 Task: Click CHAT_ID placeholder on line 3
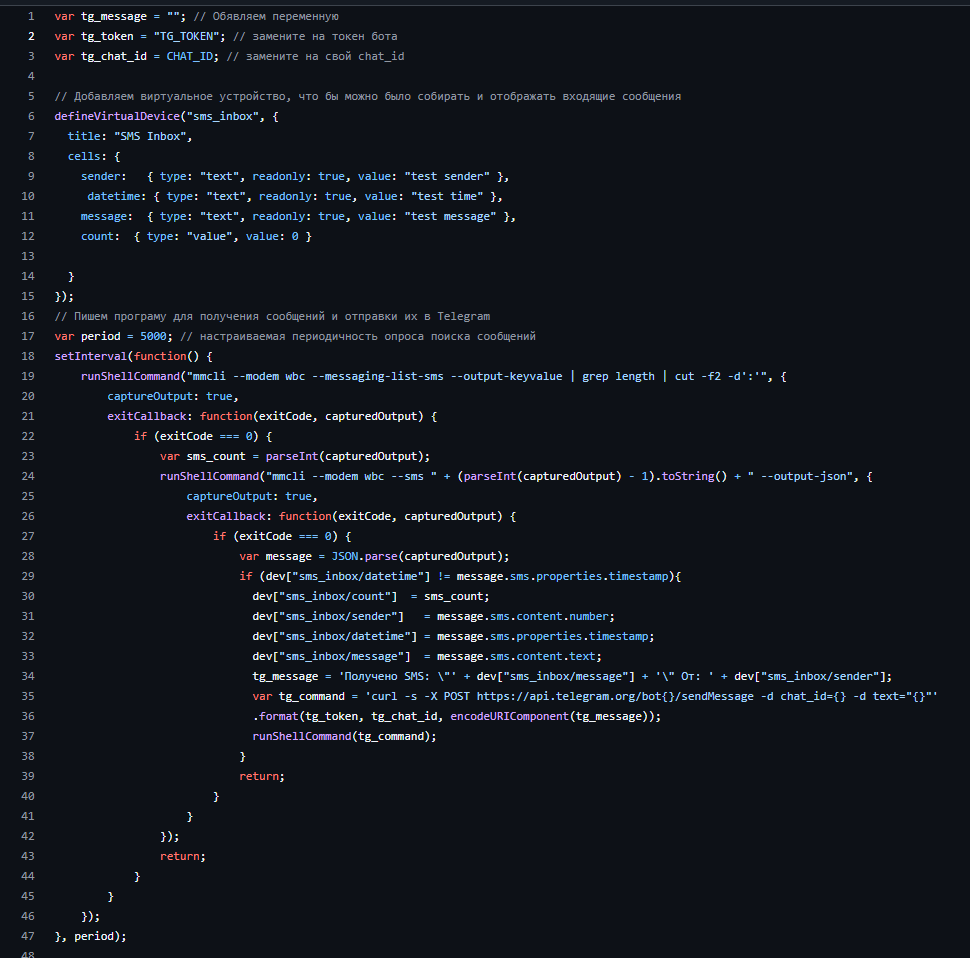pos(189,56)
